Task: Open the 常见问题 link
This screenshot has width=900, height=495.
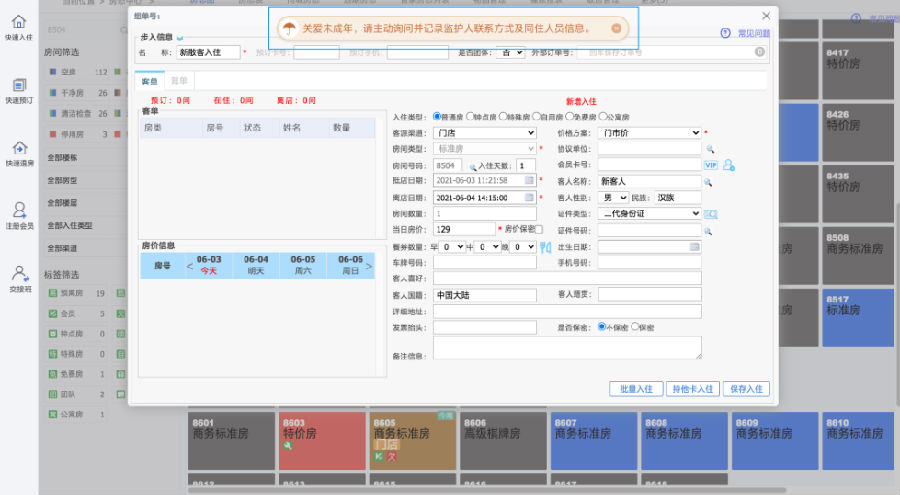Action: click(x=754, y=33)
